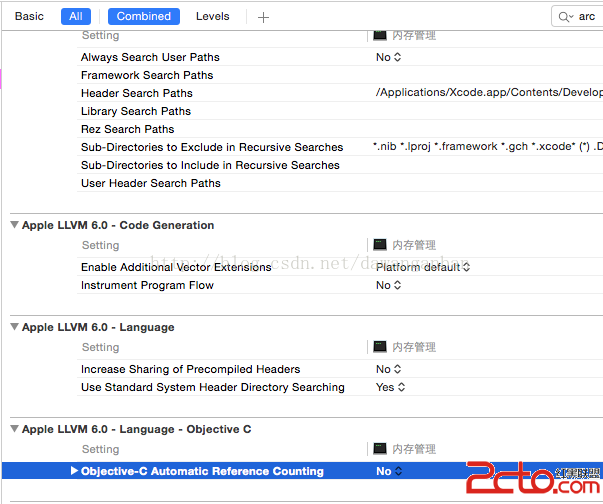Click target icon in Code Generation header
Image resolution: width=603 pixels, height=504 pixels.
[380, 245]
